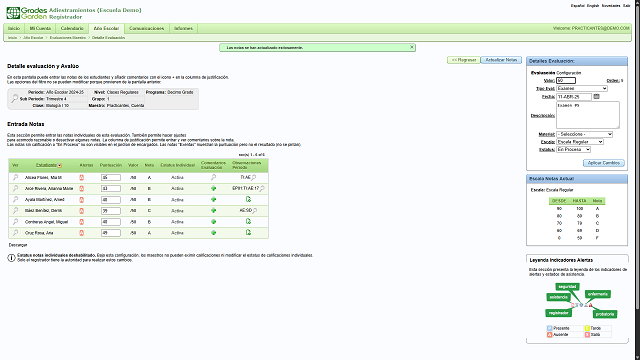Open red alert icon for Ayala Martínez
Viewport: 640px width, 360px height.
(81, 200)
